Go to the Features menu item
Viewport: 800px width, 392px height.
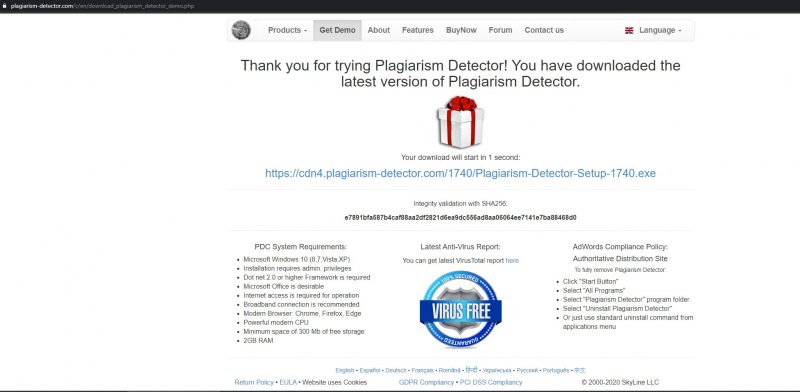pyautogui.click(x=417, y=30)
